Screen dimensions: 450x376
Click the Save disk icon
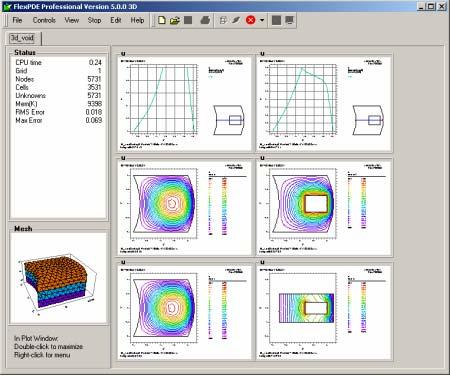(188, 20)
